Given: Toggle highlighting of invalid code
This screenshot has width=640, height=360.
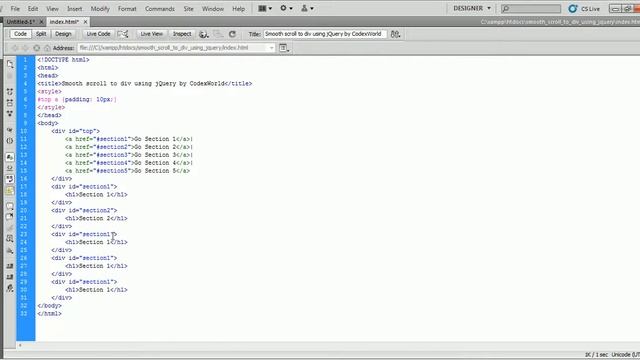Looking at the screenshot, I should [10, 168].
